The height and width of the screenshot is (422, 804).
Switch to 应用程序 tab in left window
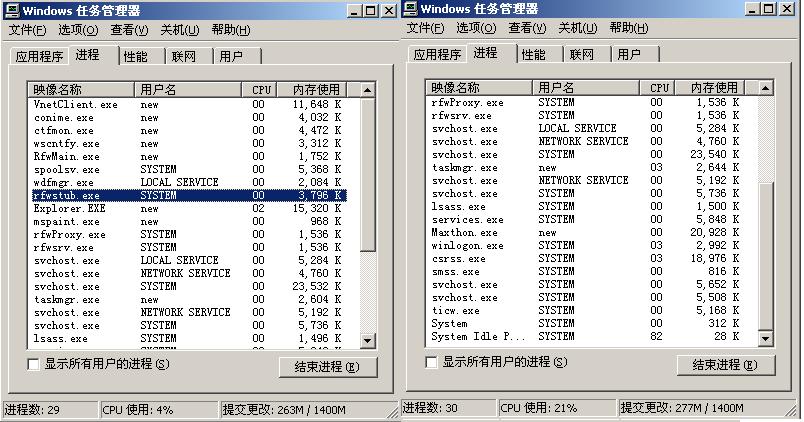pyautogui.click(x=39, y=56)
